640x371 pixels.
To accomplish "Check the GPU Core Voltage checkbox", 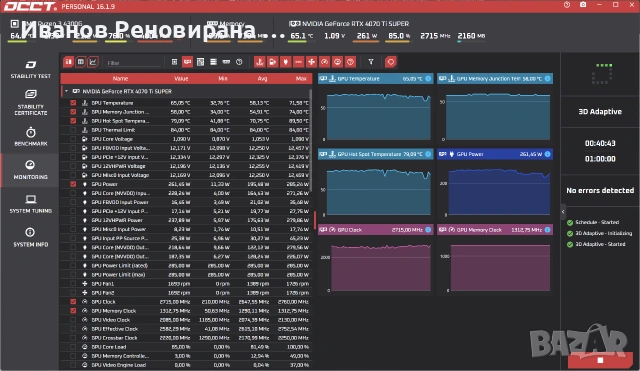I will point(73,139).
